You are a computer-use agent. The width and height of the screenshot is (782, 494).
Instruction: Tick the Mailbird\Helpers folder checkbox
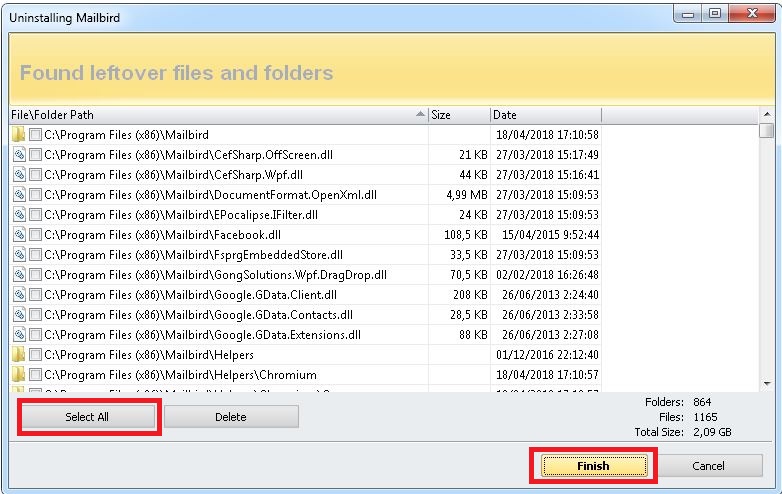point(35,354)
